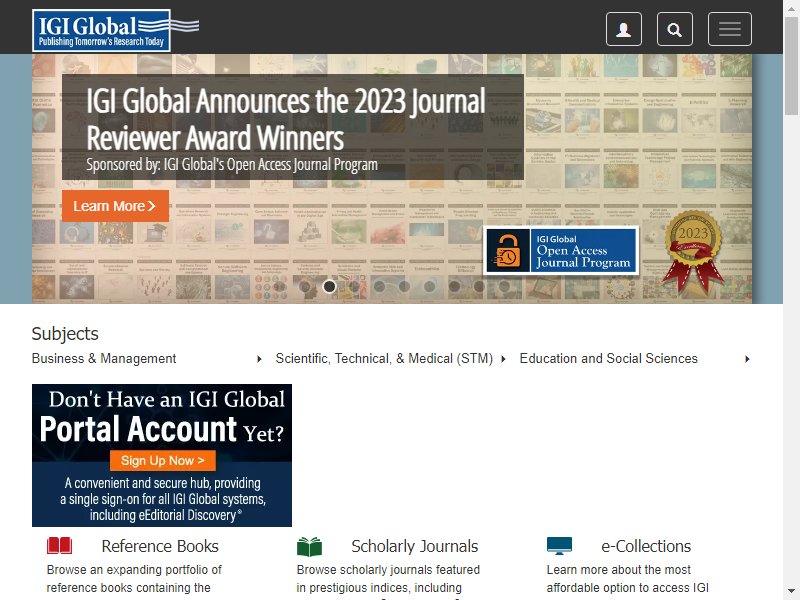The width and height of the screenshot is (800, 600).
Task: Open the search magnifier icon in header
Action: coord(674,29)
